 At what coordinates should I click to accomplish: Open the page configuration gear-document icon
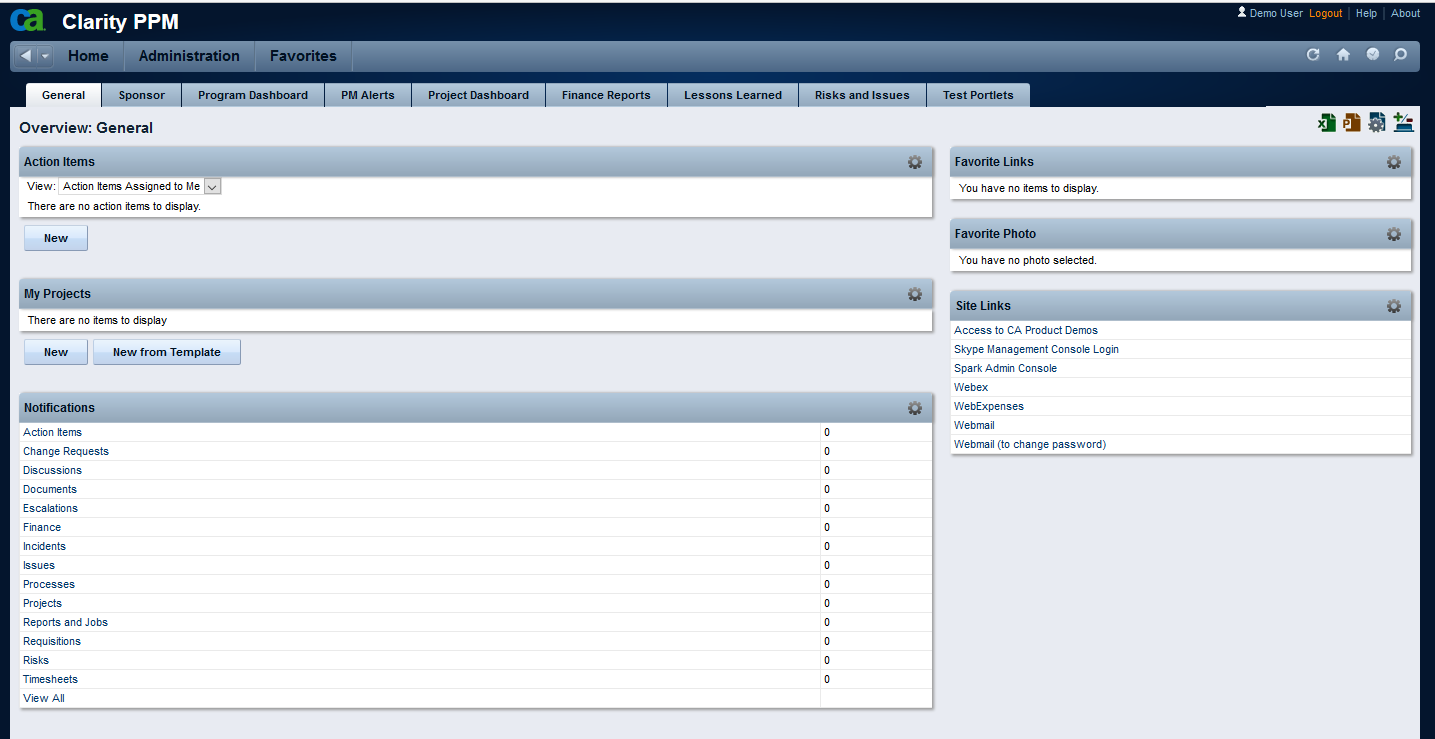pos(1377,123)
